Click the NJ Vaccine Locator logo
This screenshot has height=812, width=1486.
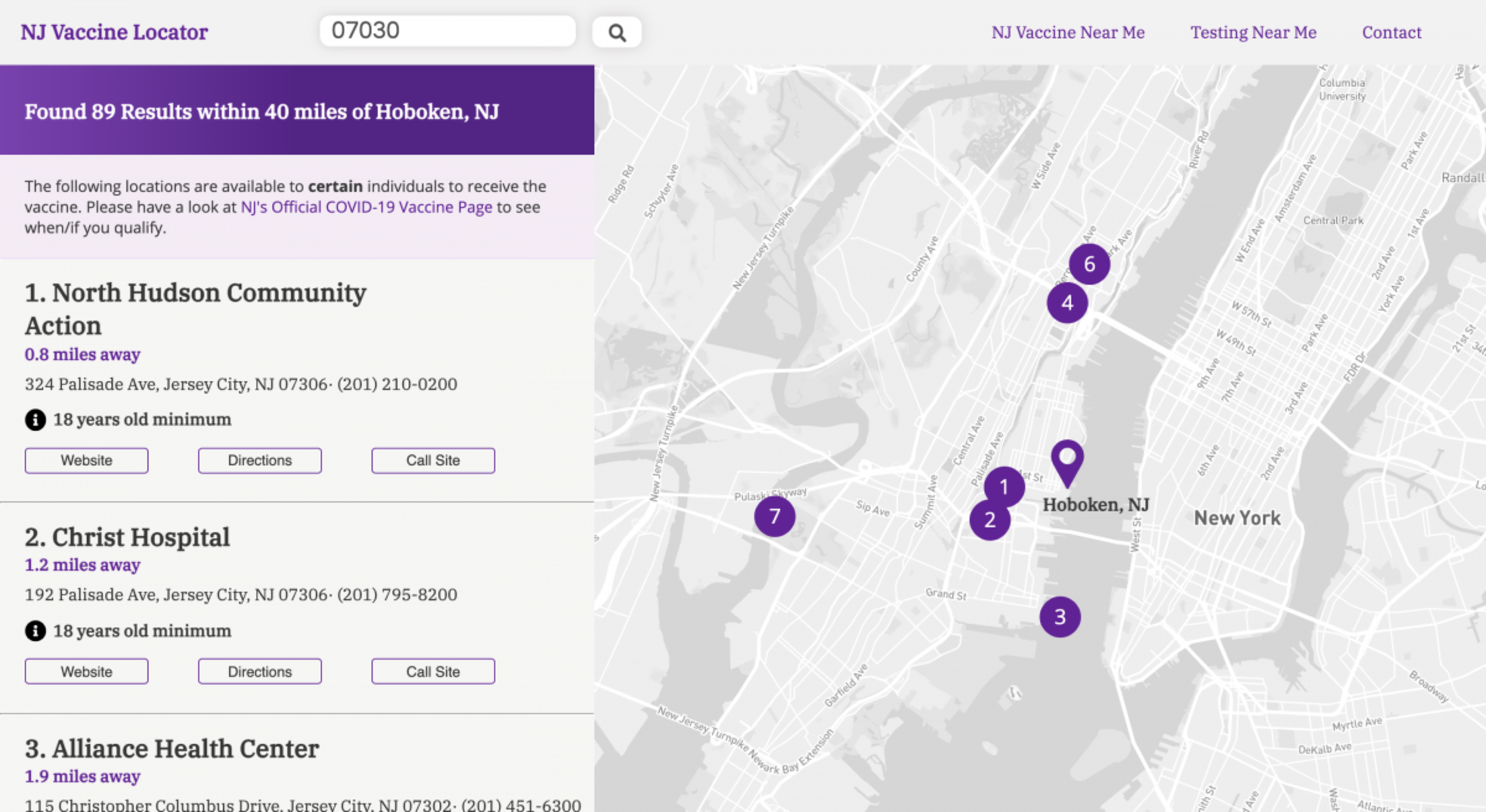tap(115, 32)
